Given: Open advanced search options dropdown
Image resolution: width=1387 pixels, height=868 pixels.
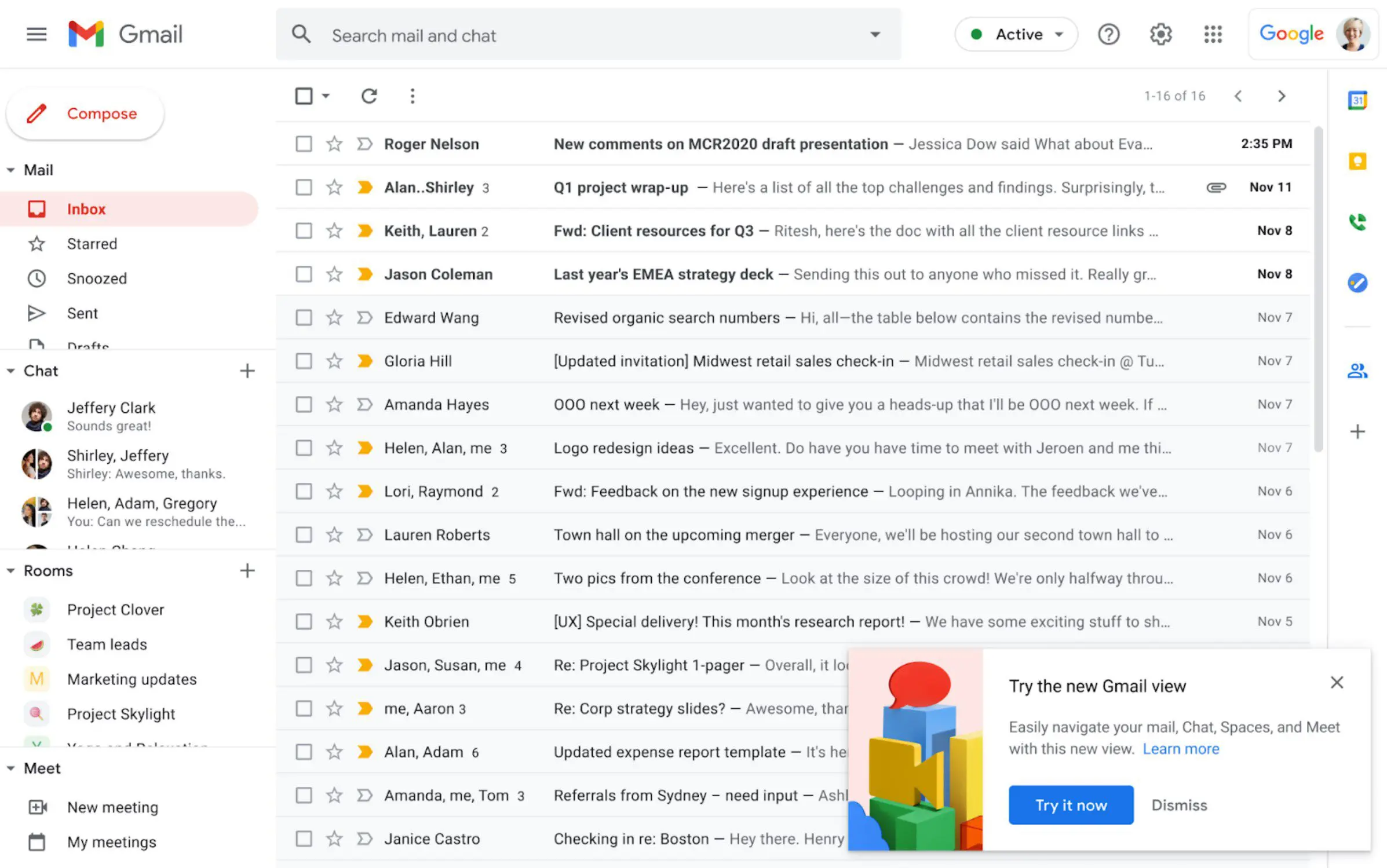Looking at the screenshot, I should click(x=874, y=34).
